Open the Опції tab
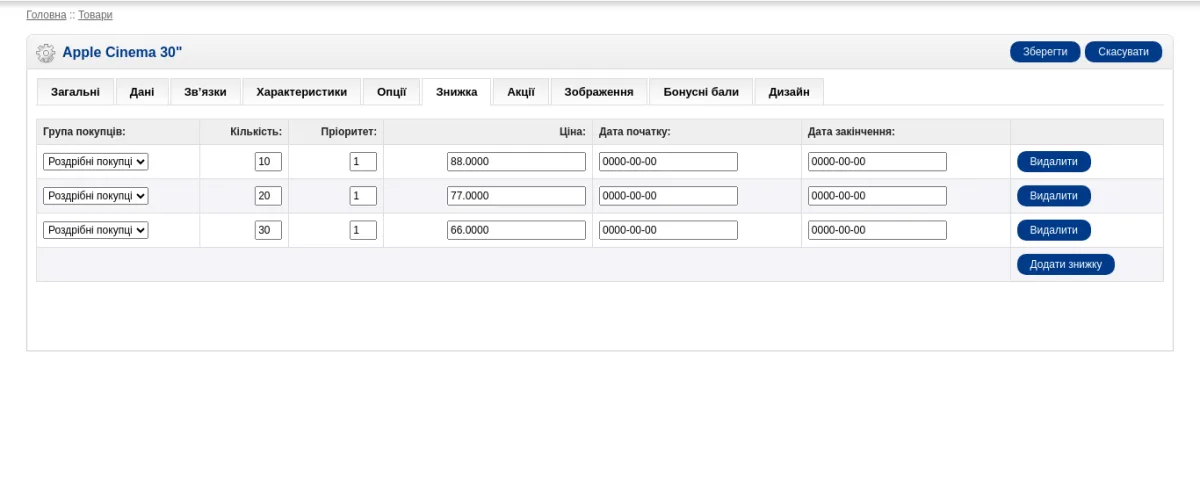Image resolution: width=1200 pixels, height=477 pixels. point(391,92)
